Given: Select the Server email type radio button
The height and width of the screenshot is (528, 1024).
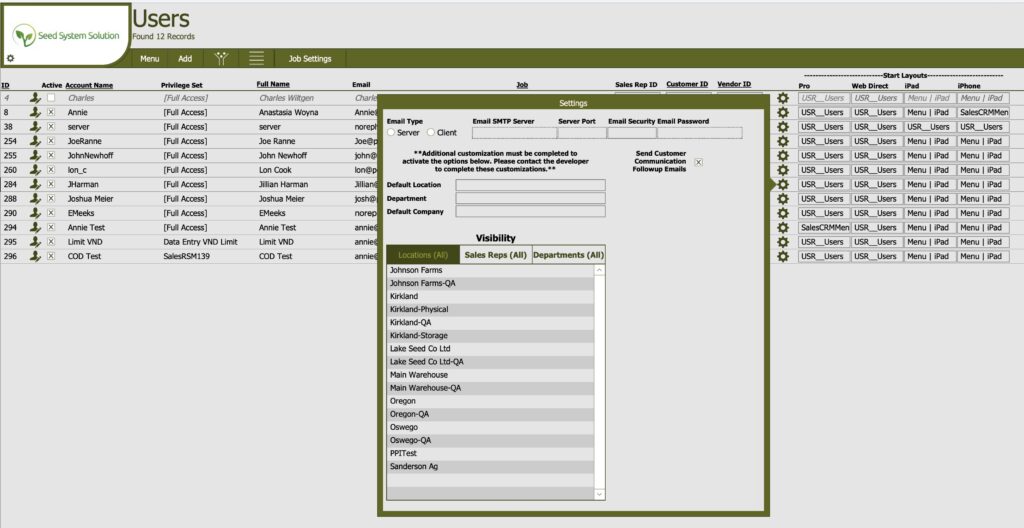Looking at the screenshot, I should [391, 132].
